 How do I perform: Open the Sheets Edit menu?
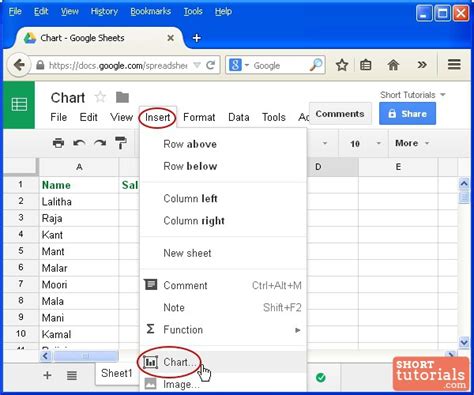[88, 117]
